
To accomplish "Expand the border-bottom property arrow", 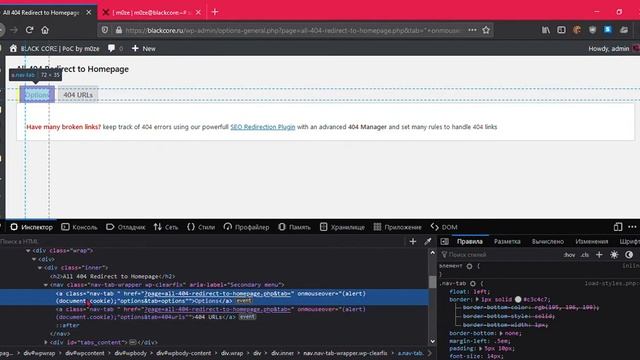I will pyautogui.click(x=501, y=333).
